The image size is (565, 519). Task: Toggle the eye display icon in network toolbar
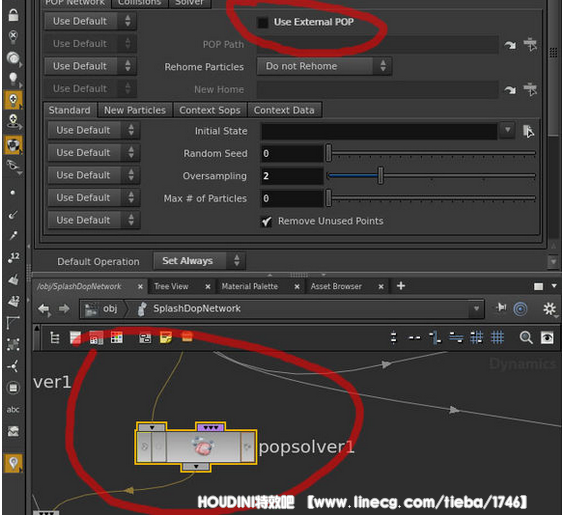pos(547,338)
